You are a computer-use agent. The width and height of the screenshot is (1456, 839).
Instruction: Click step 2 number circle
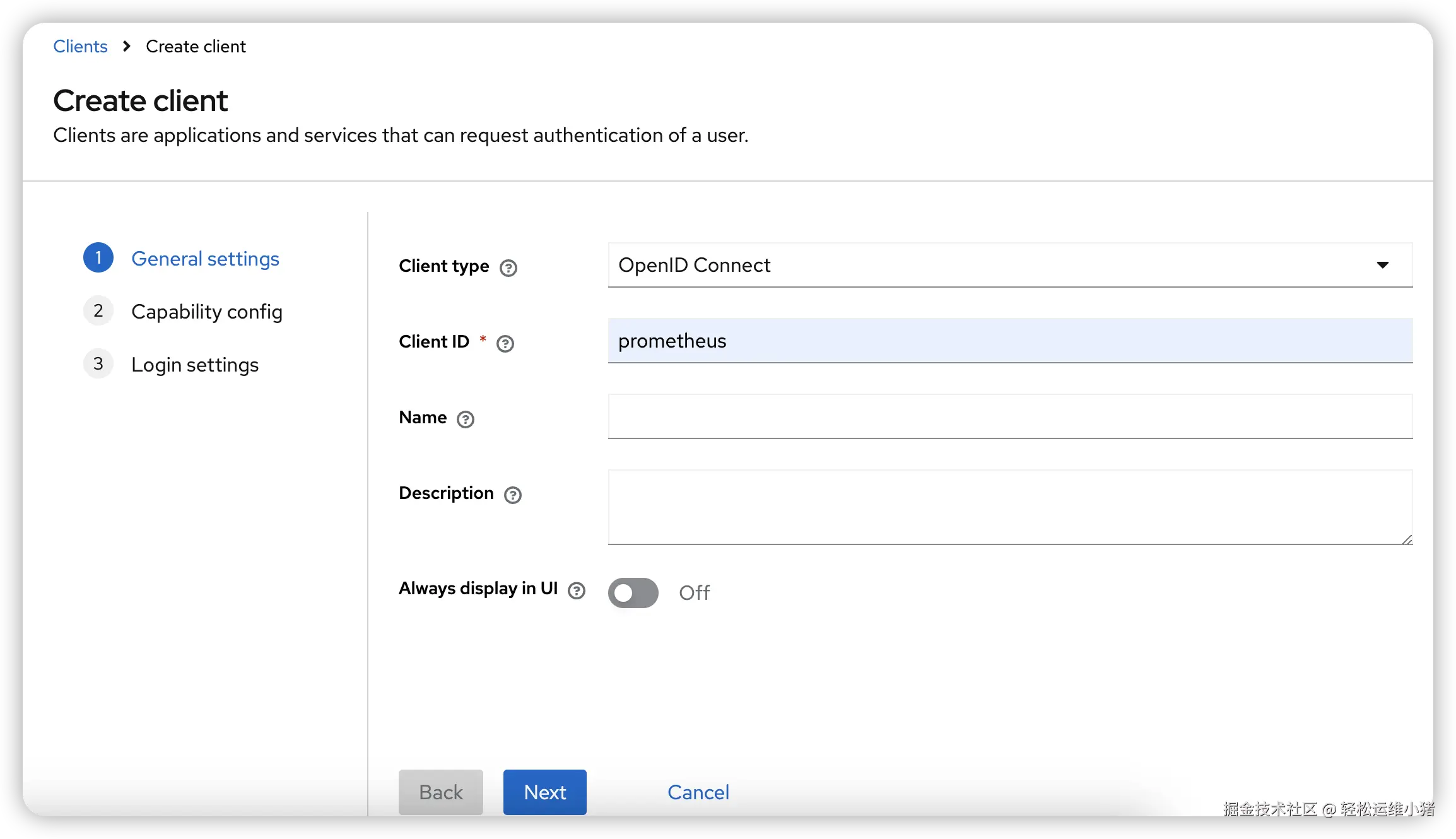coord(98,310)
